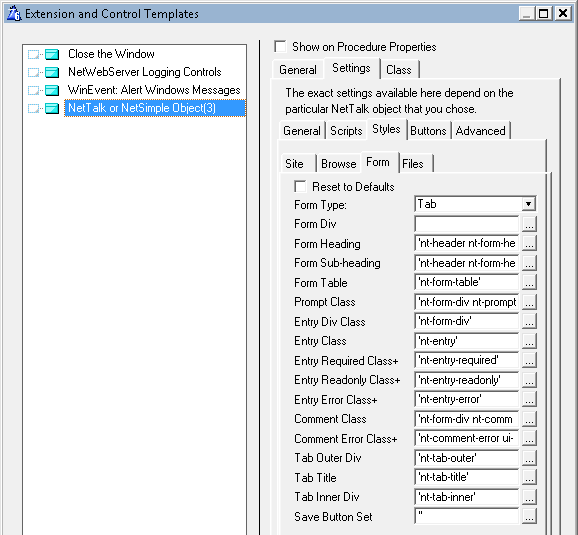The image size is (578, 535).
Task: Open the Class tab
Action: pos(399,70)
